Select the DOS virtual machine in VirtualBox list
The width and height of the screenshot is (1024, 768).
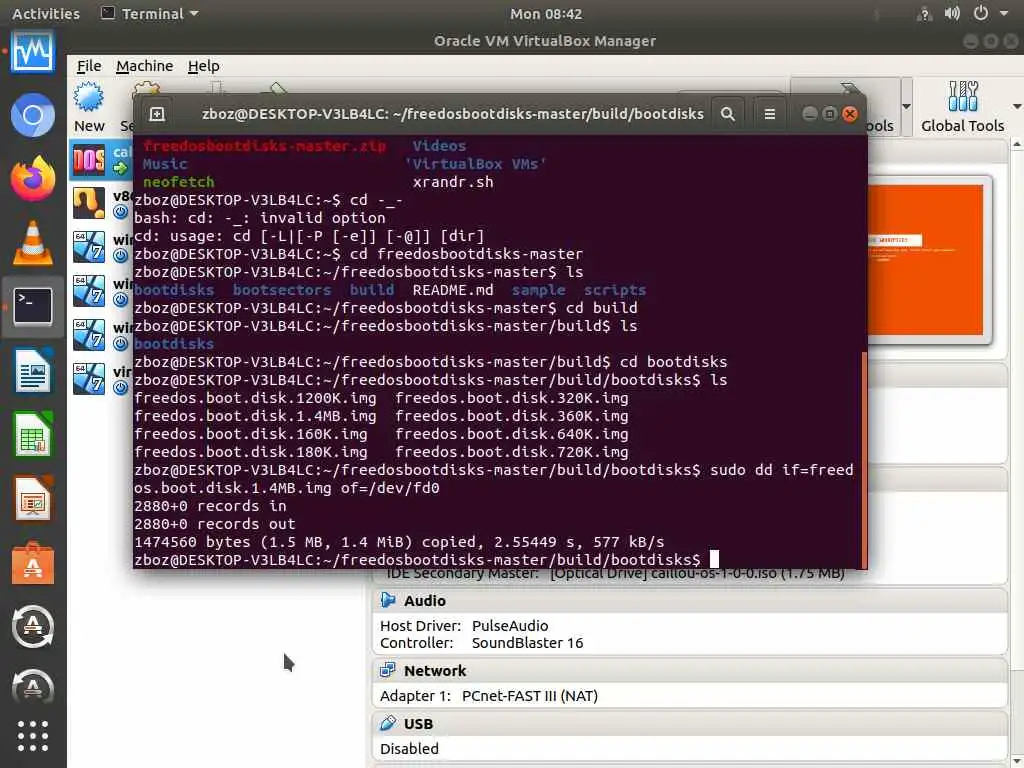pyautogui.click(x=101, y=160)
